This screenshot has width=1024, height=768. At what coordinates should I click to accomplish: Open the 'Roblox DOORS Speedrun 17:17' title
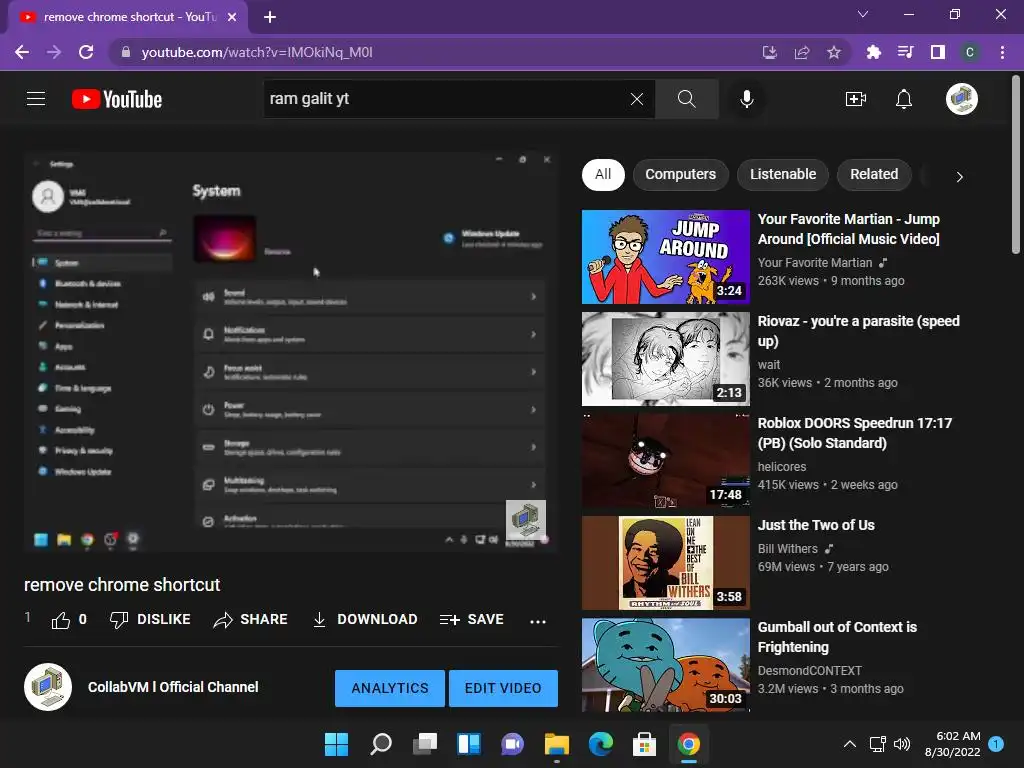pyautogui.click(x=855, y=433)
